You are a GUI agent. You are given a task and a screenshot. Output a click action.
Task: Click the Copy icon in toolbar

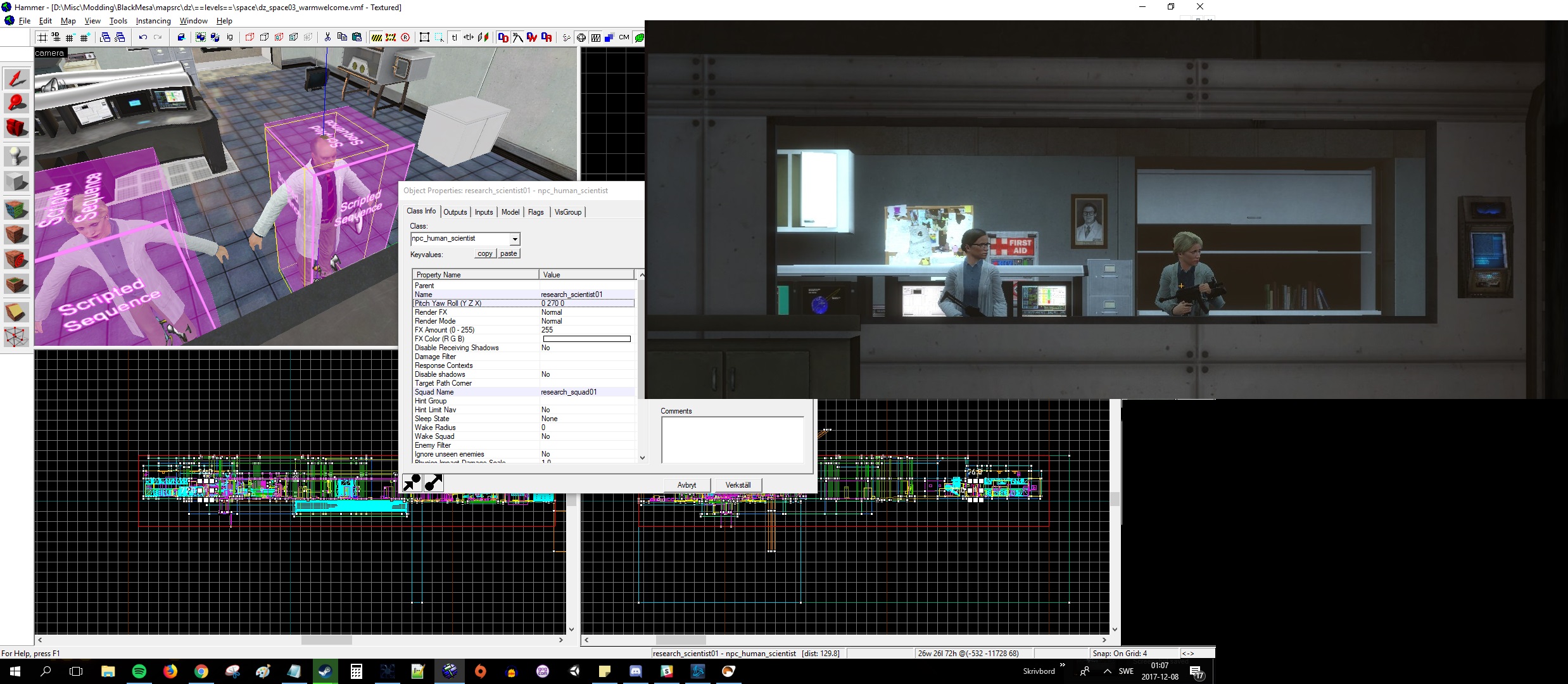pos(342,37)
